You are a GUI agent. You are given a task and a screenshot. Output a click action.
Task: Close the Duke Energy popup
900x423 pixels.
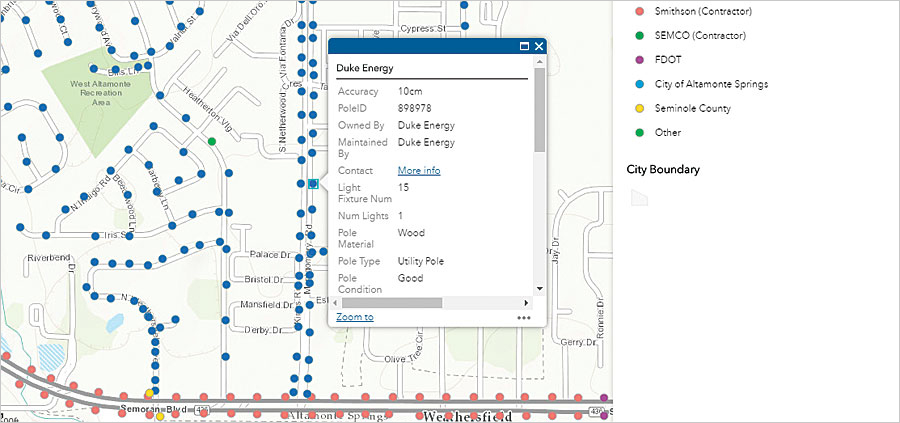point(538,47)
